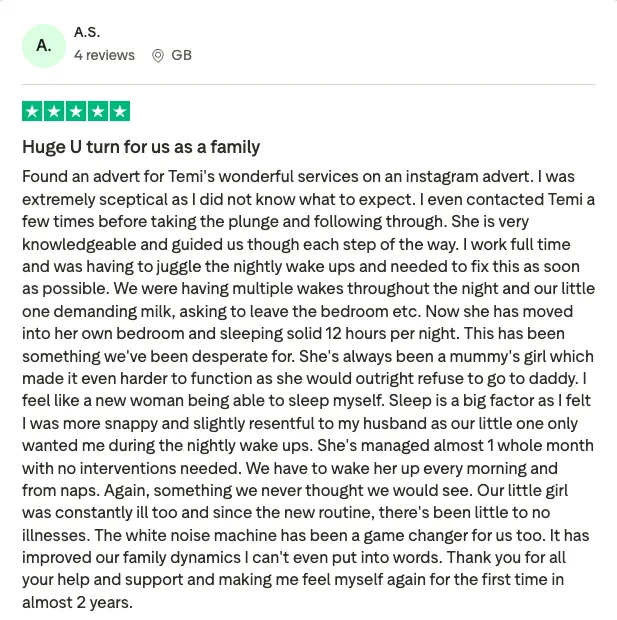Select the fourth green rating star
617x620 pixels.
pos(98,111)
